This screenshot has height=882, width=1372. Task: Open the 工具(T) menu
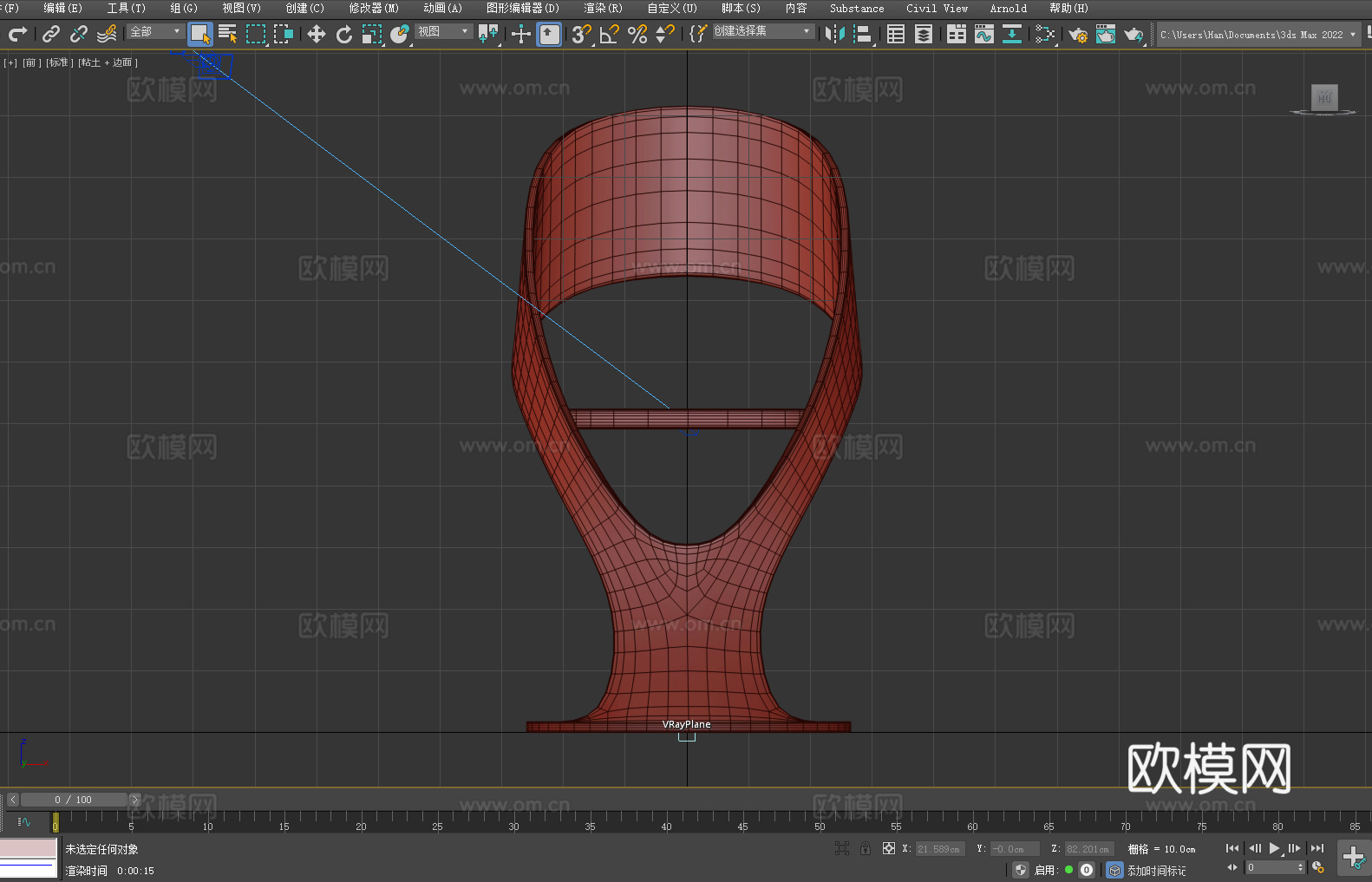pyautogui.click(x=127, y=8)
